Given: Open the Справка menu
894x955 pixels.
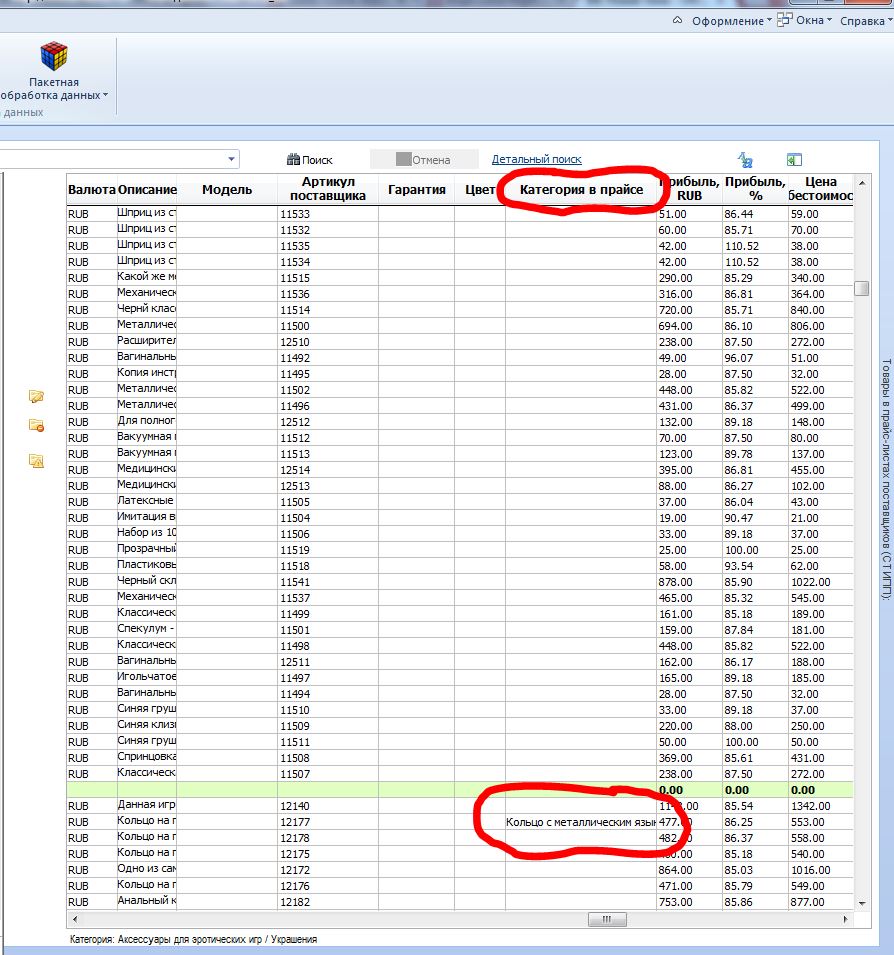Looking at the screenshot, I should pyautogui.click(x=866, y=21).
